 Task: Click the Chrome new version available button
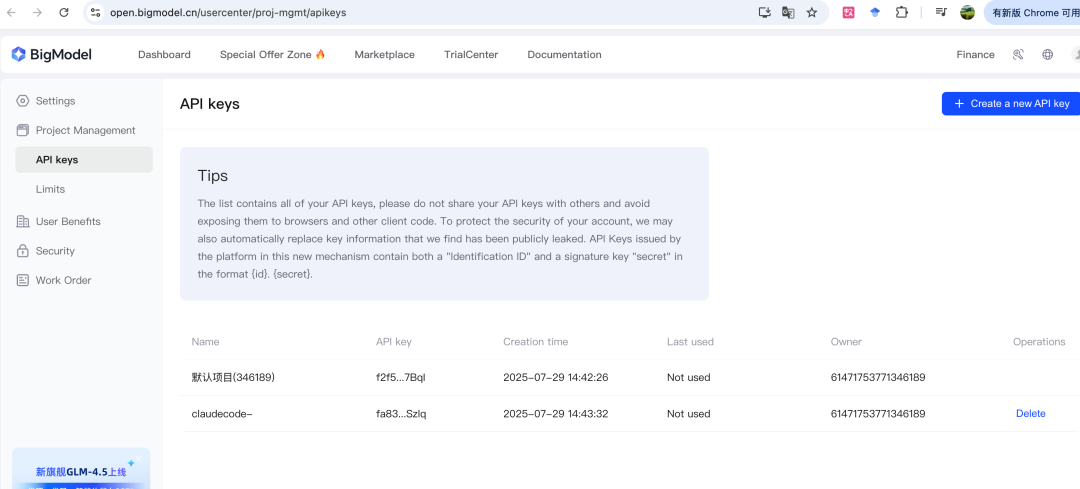[1032, 12]
